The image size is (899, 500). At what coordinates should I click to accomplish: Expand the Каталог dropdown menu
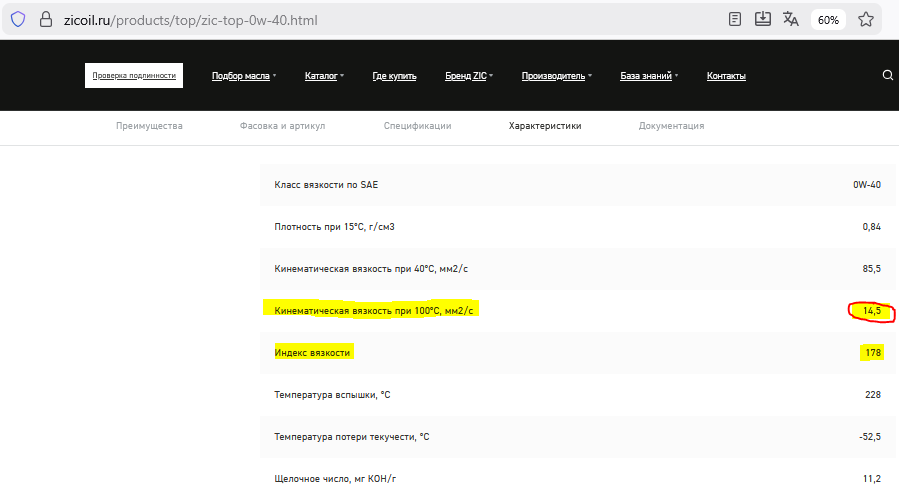(323, 76)
